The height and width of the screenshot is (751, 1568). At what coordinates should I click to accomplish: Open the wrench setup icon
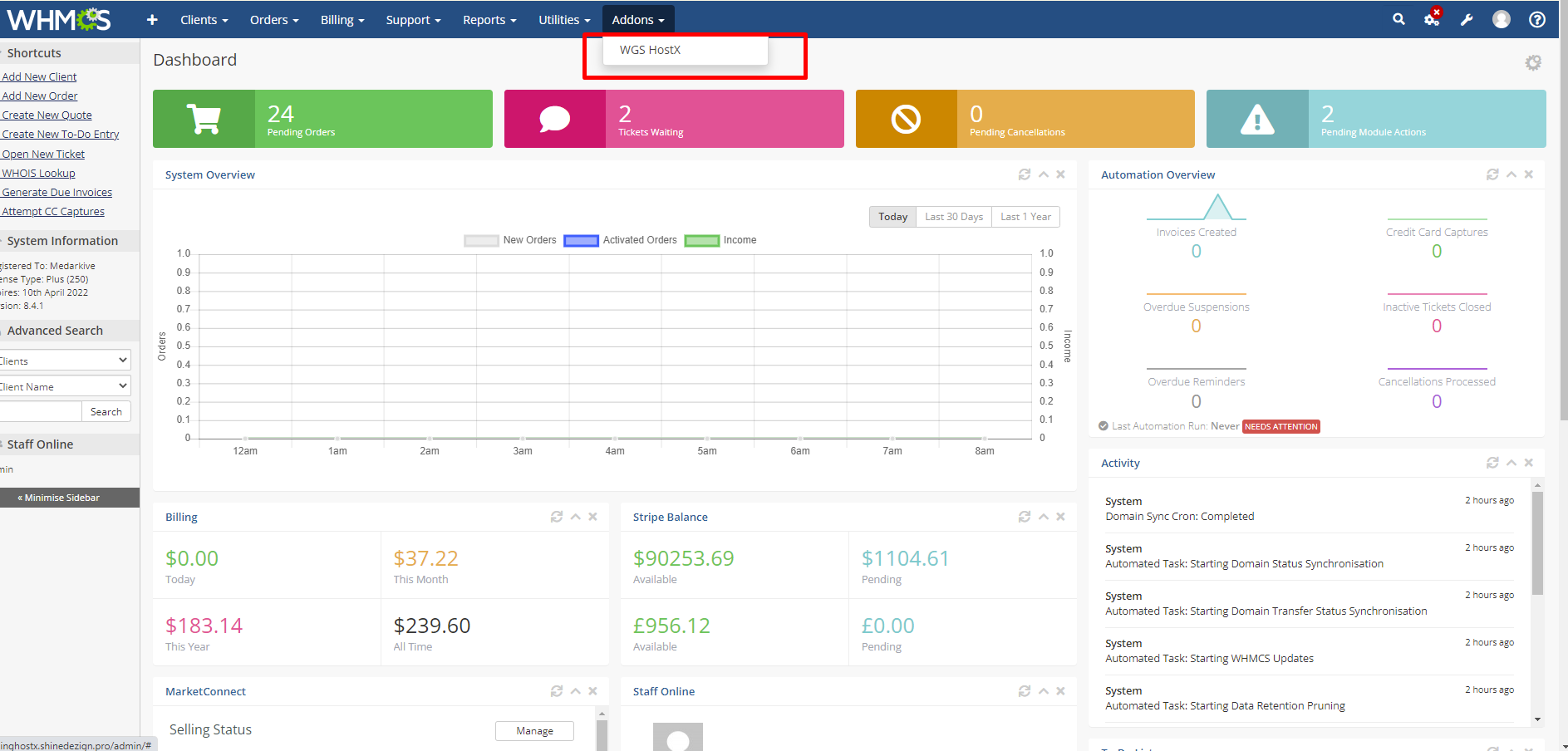point(1467,19)
